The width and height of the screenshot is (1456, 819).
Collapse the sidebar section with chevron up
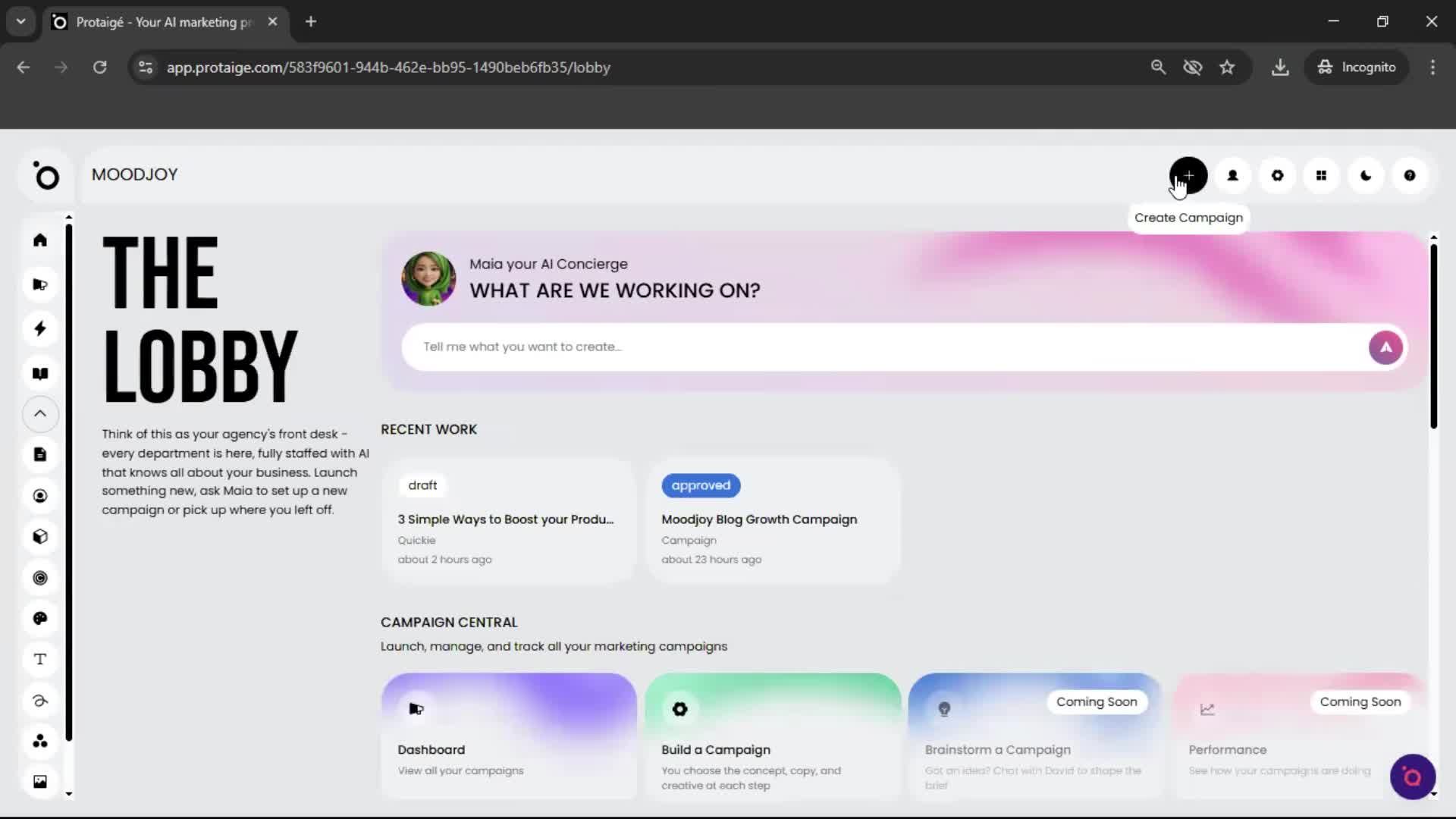tap(40, 414)
